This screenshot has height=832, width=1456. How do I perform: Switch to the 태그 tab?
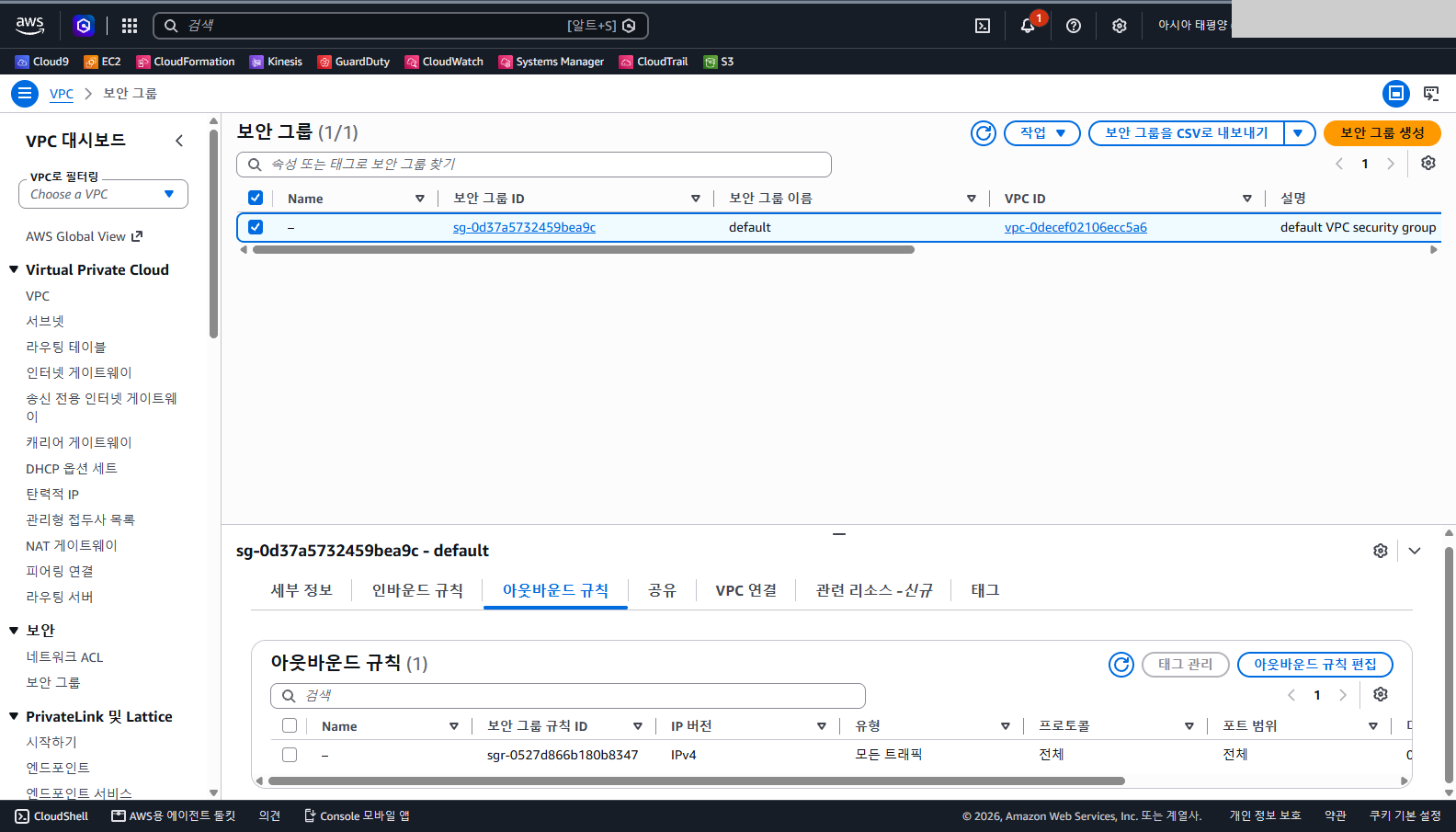click(x=985, y=590)
